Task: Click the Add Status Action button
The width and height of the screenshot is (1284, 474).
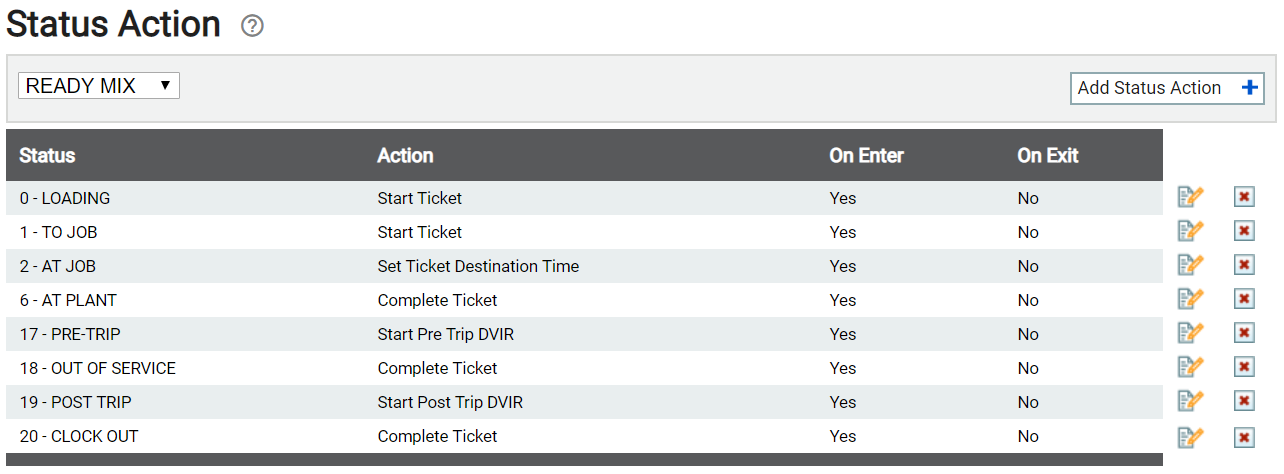Action: click(1167, 88)
